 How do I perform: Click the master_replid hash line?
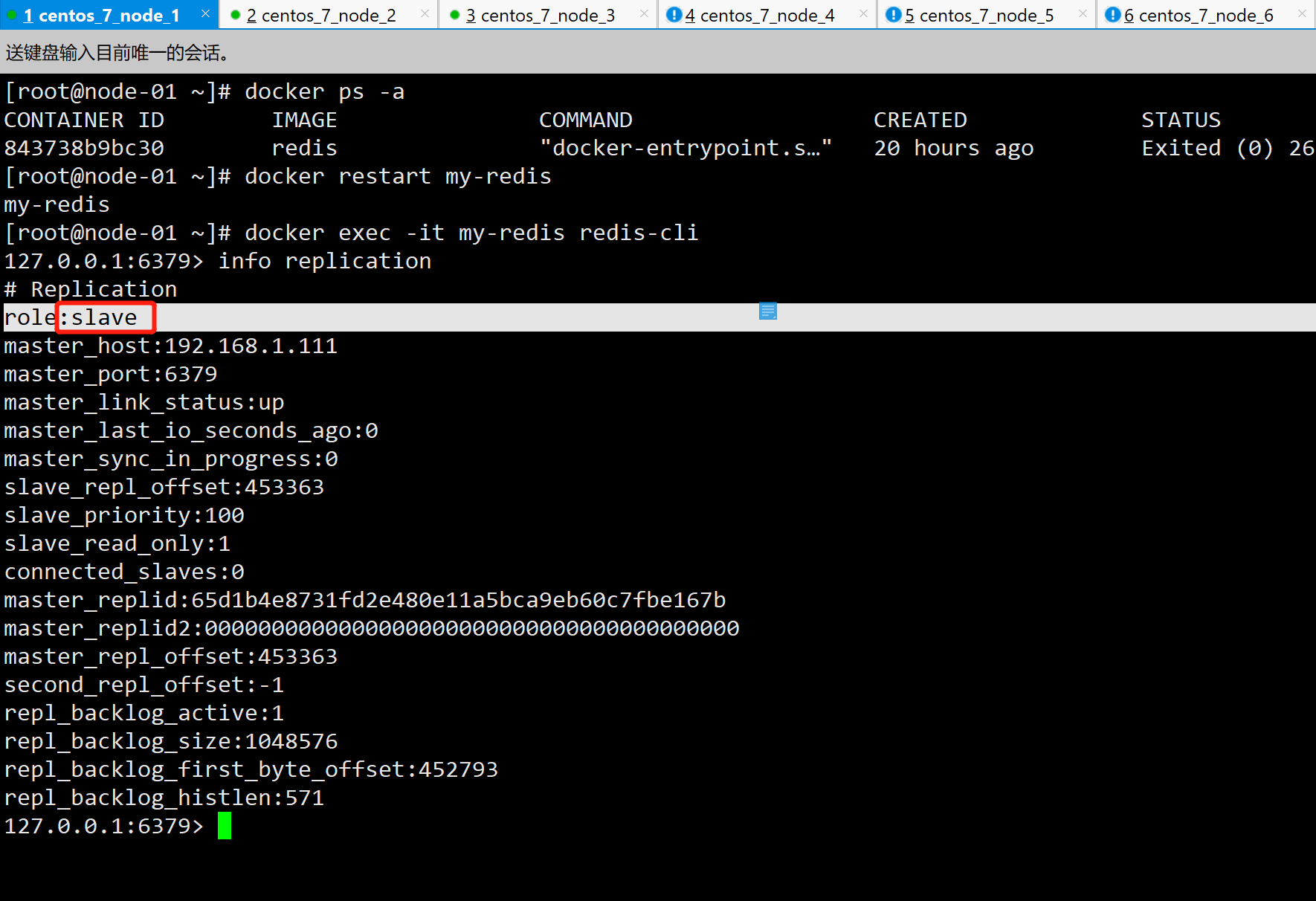coord(365,600)
